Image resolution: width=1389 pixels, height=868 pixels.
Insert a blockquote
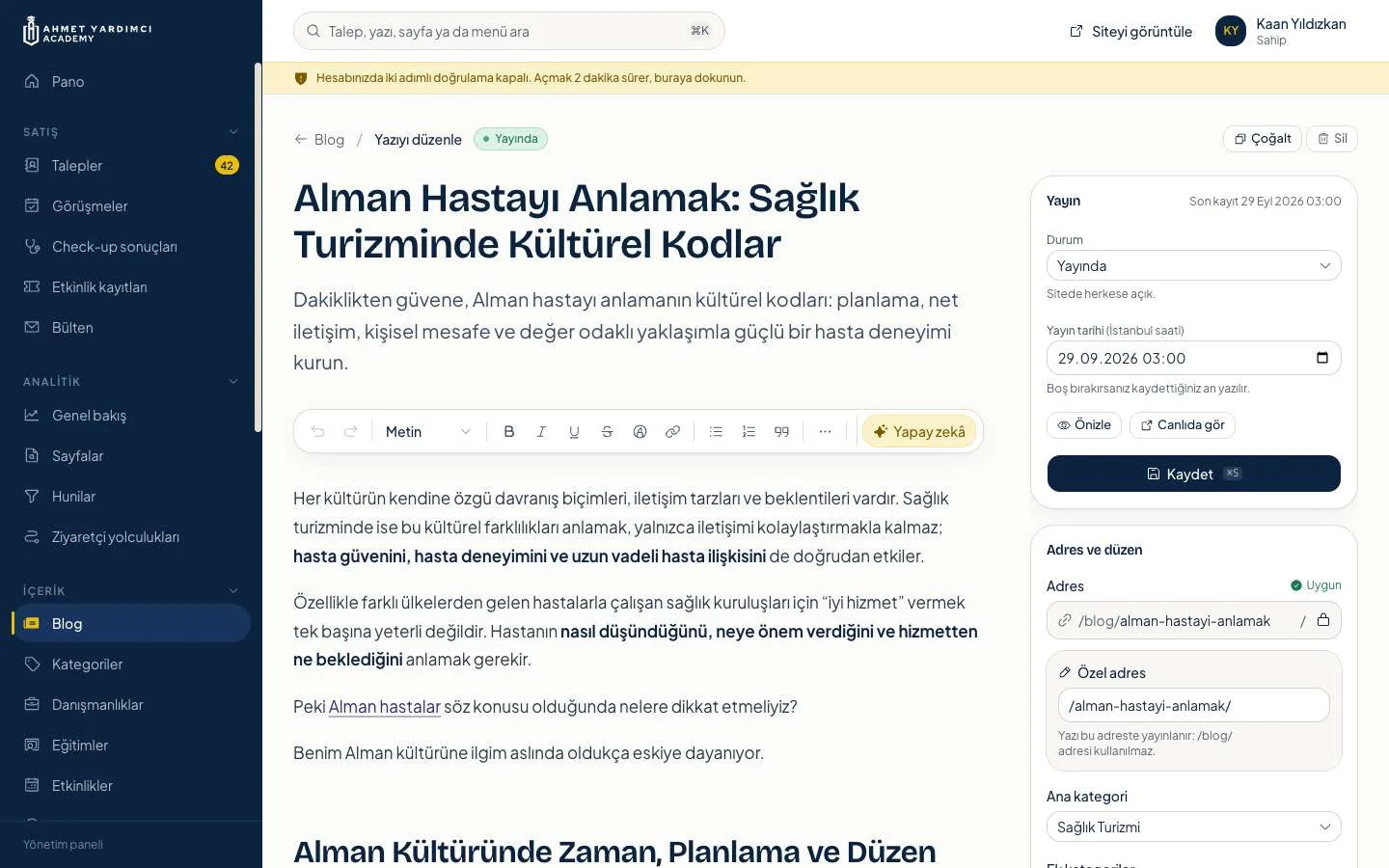[x=781, y=432]
